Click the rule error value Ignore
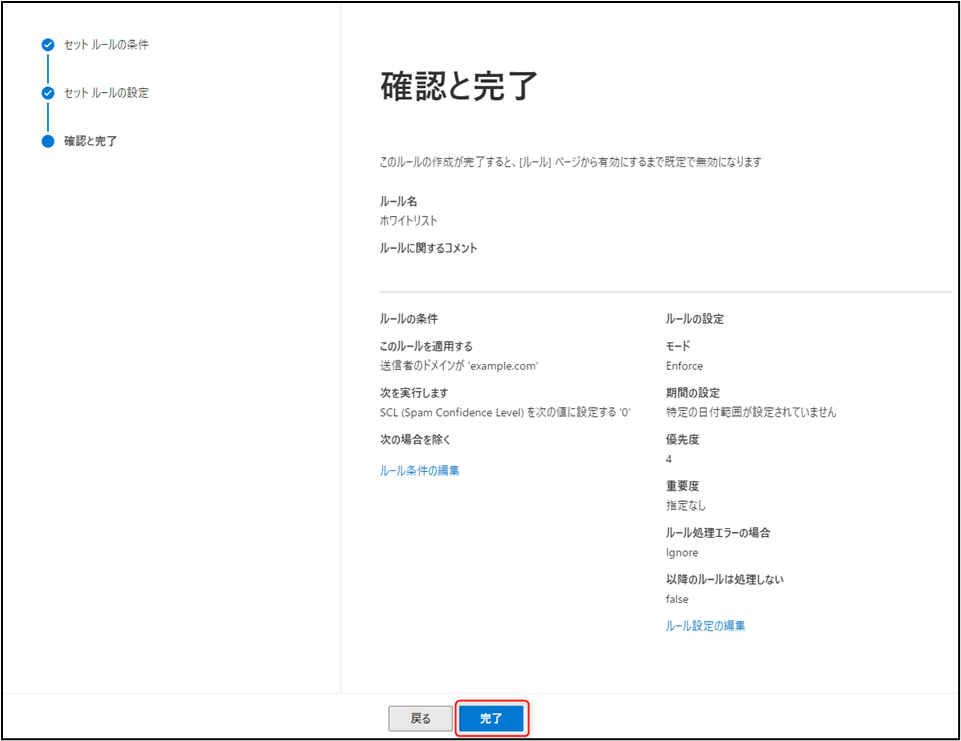 [x=682, y=553]
